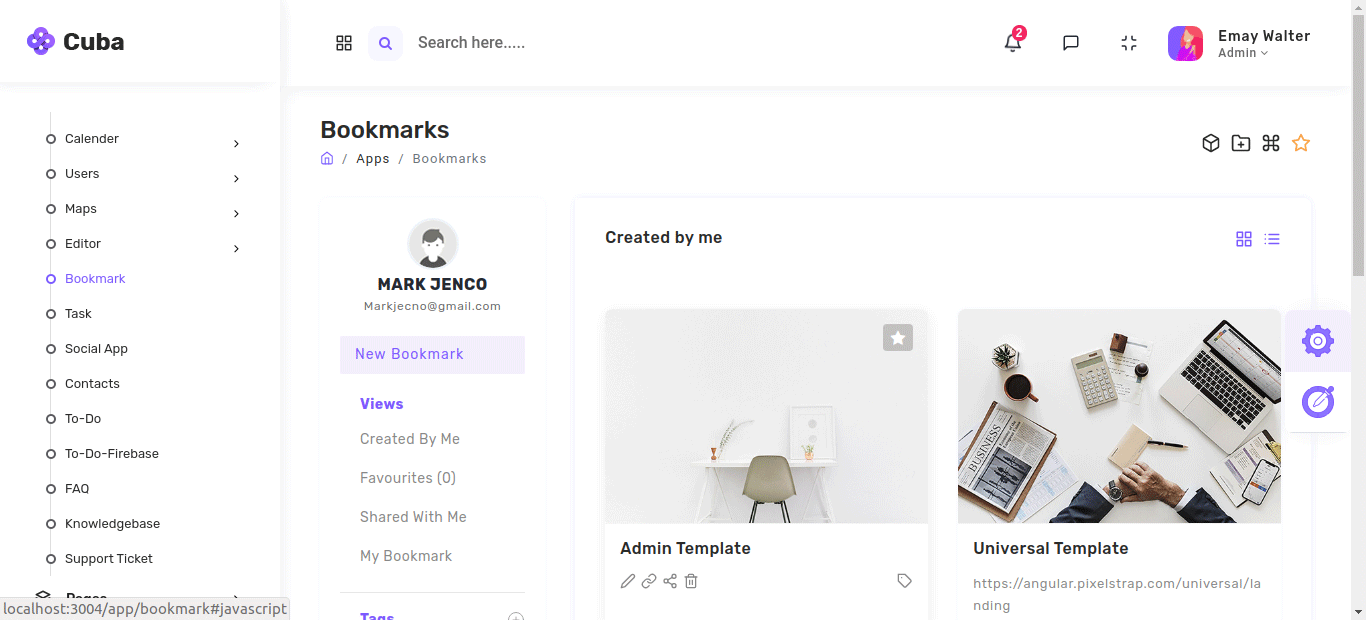Delete Admin Template using the trash icon
Screen dimensions: 1366x620
[691, 581]
